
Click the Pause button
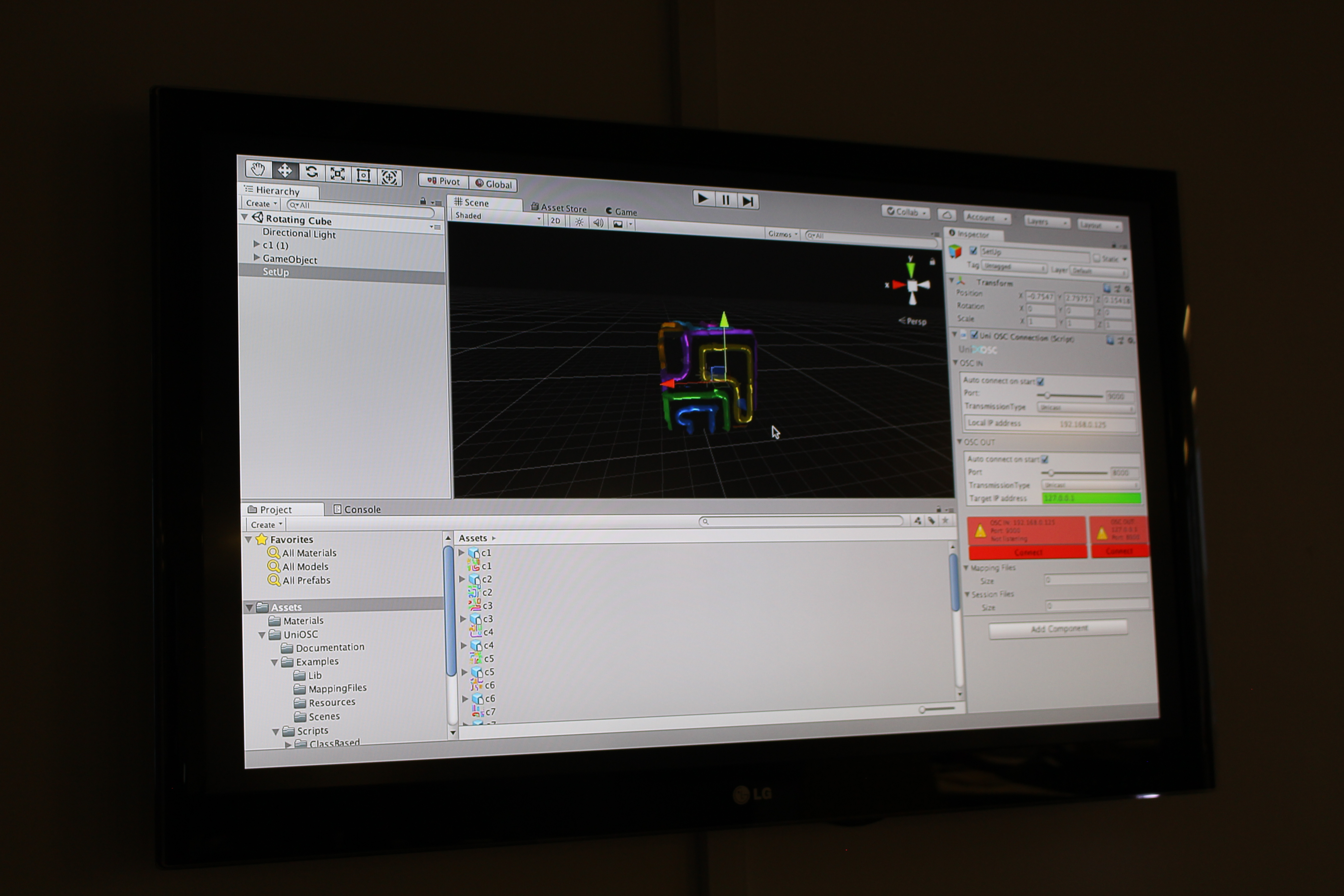tap(726, 200)
